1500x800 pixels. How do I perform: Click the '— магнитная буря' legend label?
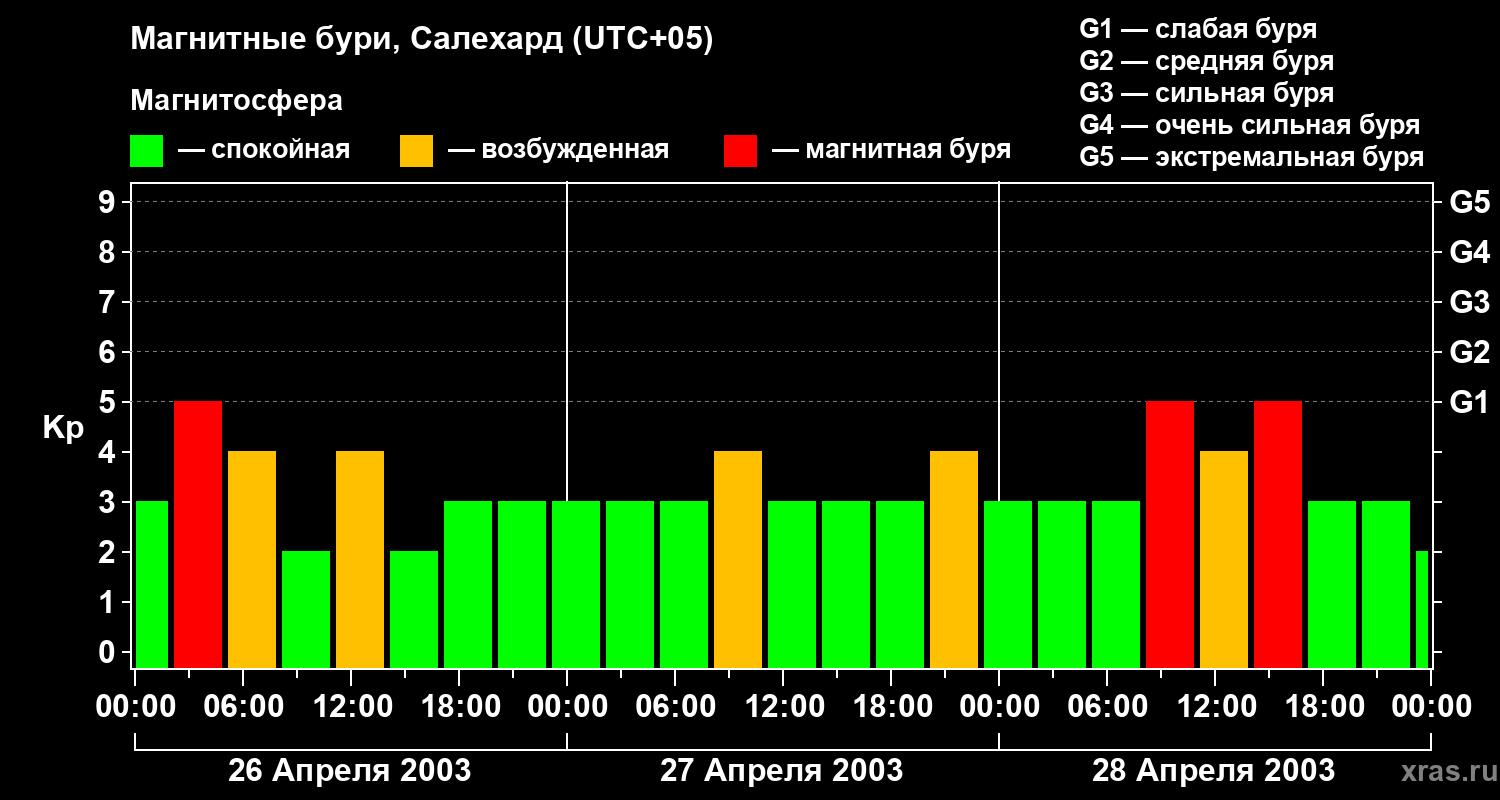892,151
